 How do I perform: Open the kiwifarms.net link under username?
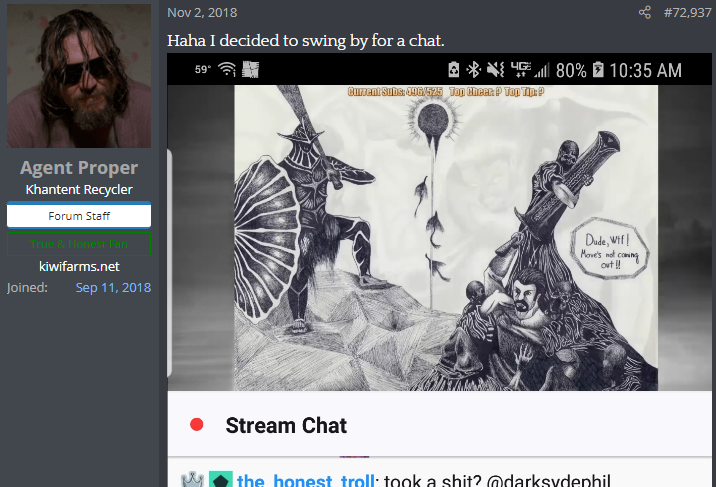click(79, 267)
